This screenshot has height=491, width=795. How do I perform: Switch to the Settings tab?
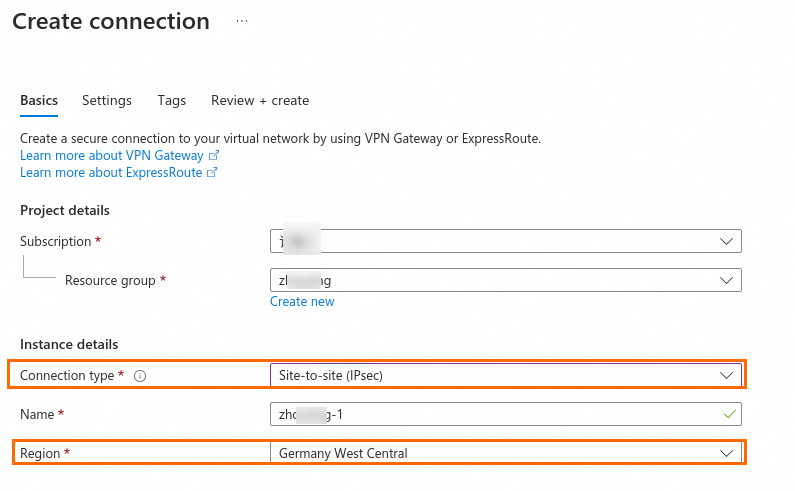[x=107, y=101]
